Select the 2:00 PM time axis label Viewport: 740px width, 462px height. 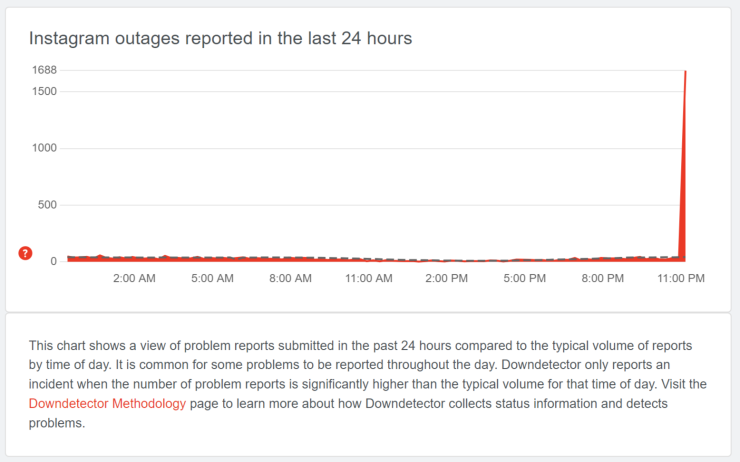coord(447,278)
